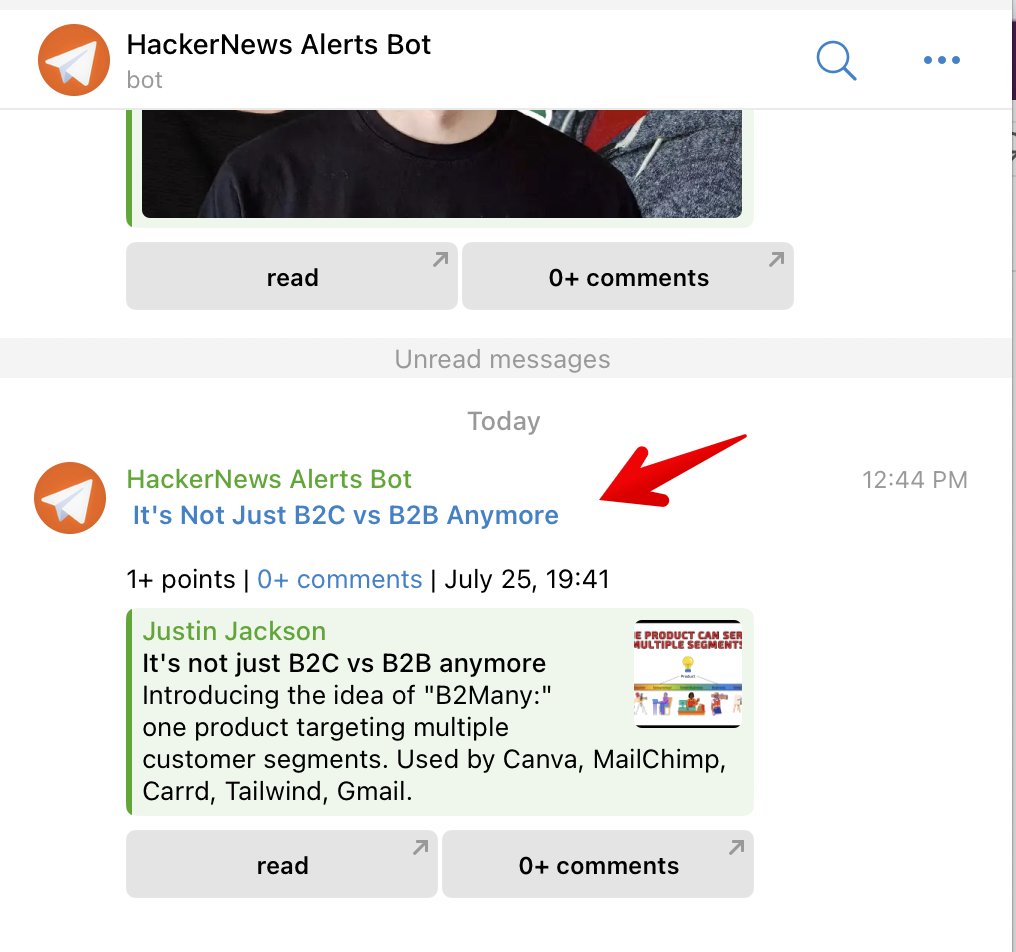The image size is (1016, 952).
Task: Click the 12:44 PM message timestamp
Action: pyautogui.click(x=914, y=480)
